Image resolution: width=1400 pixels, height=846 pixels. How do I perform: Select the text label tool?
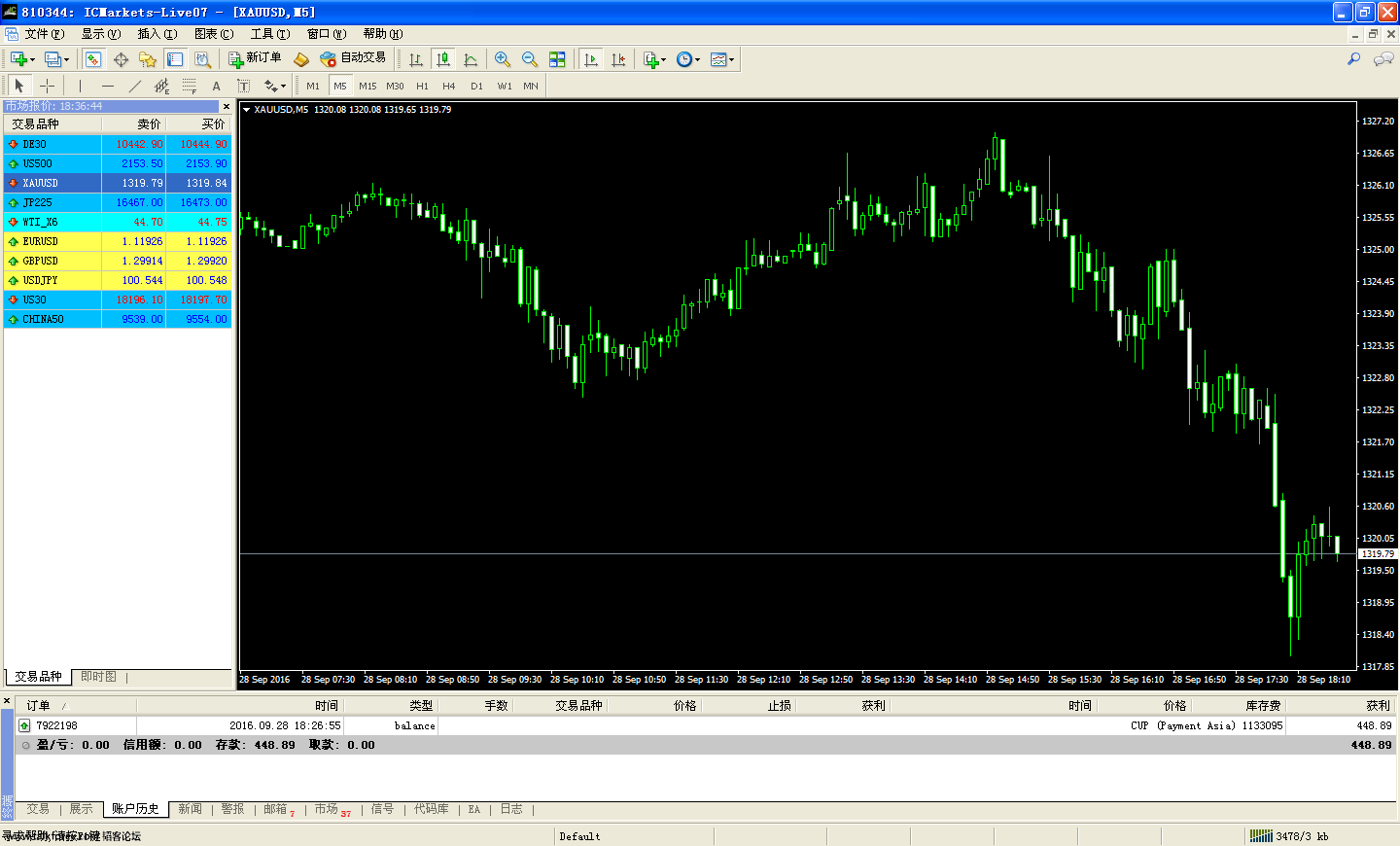(x=243, y=86)
